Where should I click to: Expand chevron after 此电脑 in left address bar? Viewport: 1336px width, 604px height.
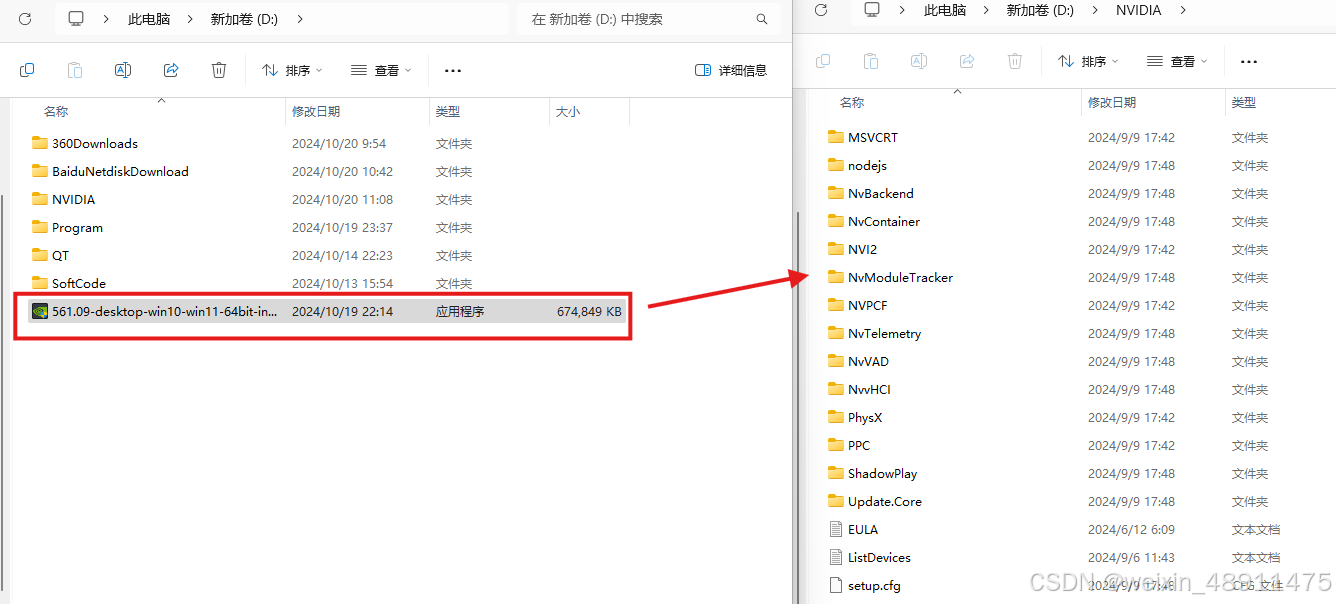tap(190, 19)
